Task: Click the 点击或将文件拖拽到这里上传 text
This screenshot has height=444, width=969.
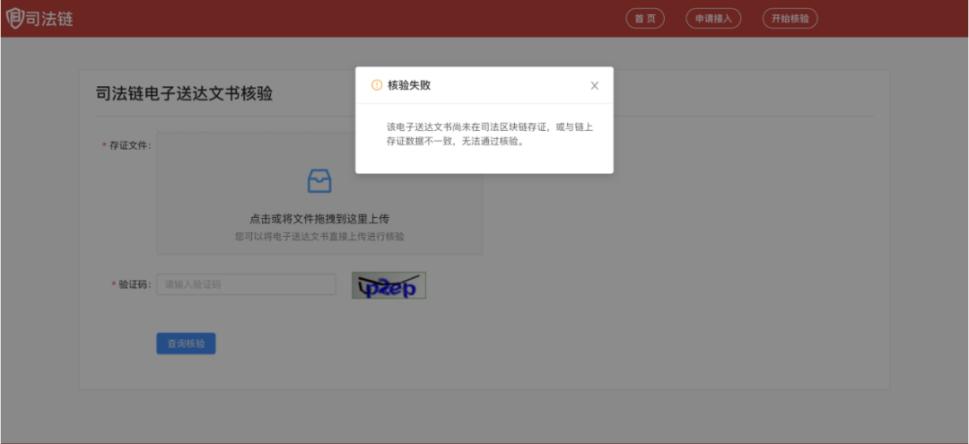Action: tap(319, 218)
